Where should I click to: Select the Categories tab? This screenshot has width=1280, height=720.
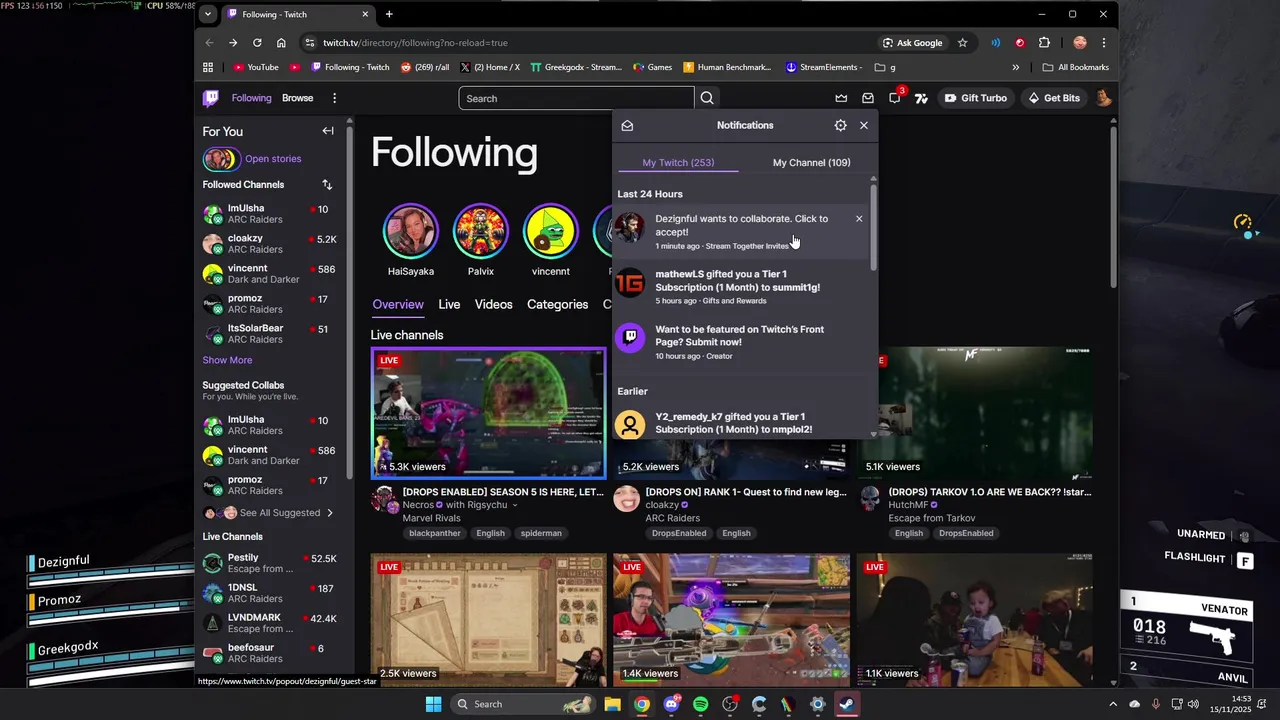pos(557,304)
